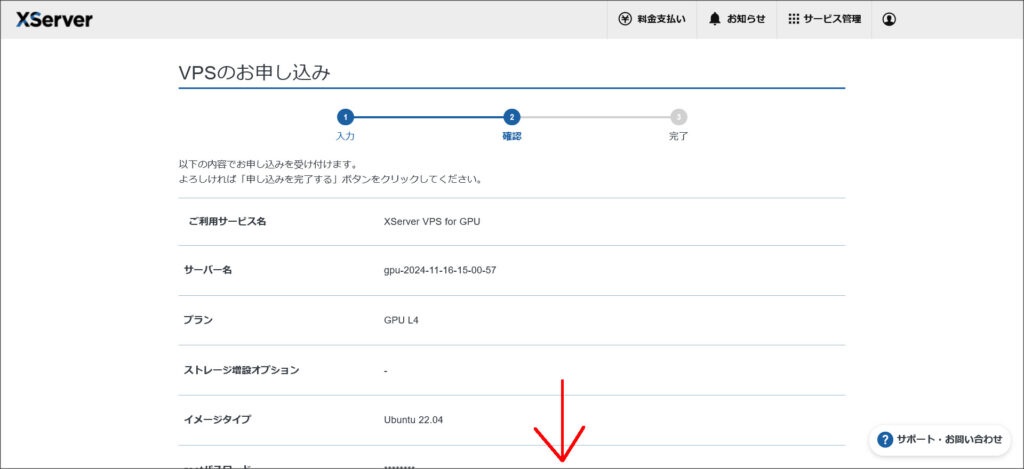Viewport: 1024px width, 469px height.
Task: Click the question mark support icon
Action: point(885,439)
